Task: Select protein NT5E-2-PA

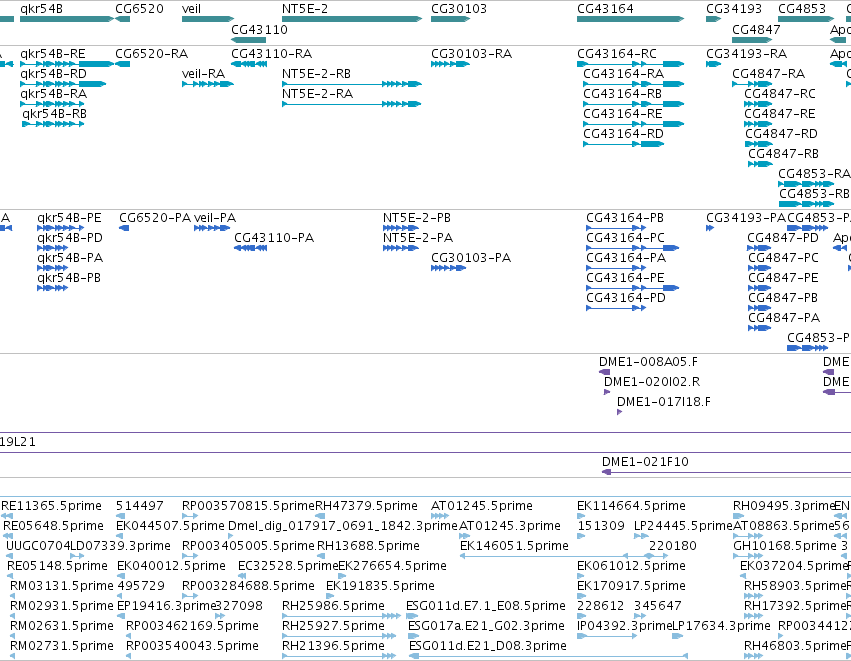Action: 401,248
